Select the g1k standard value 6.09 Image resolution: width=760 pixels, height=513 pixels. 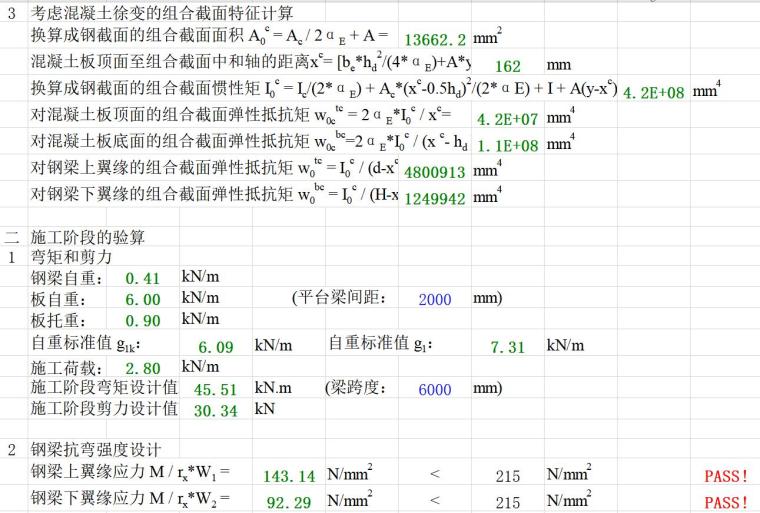pyautogui.click(x=215, y=347)
